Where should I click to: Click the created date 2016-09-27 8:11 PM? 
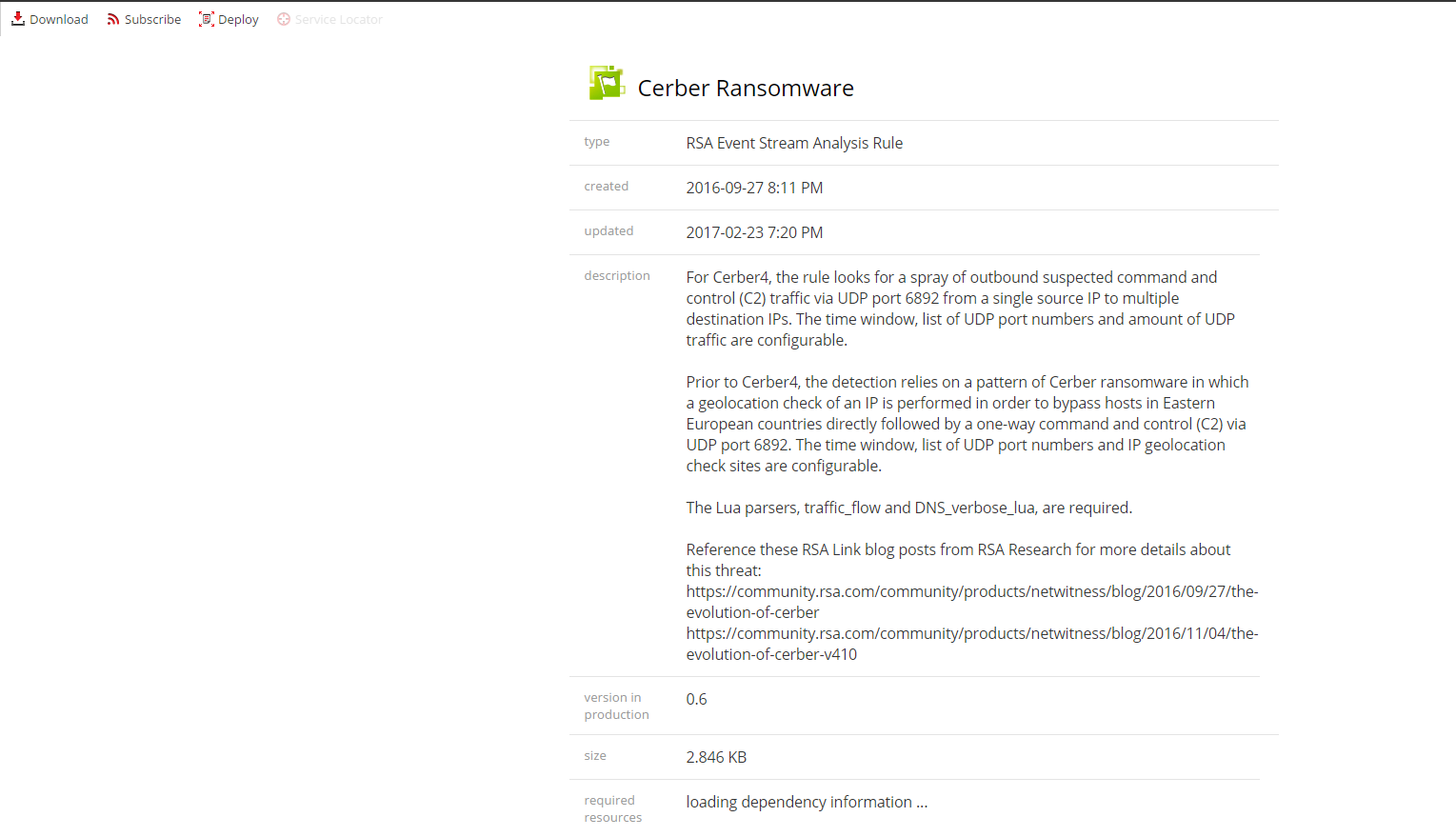(754, 188)
